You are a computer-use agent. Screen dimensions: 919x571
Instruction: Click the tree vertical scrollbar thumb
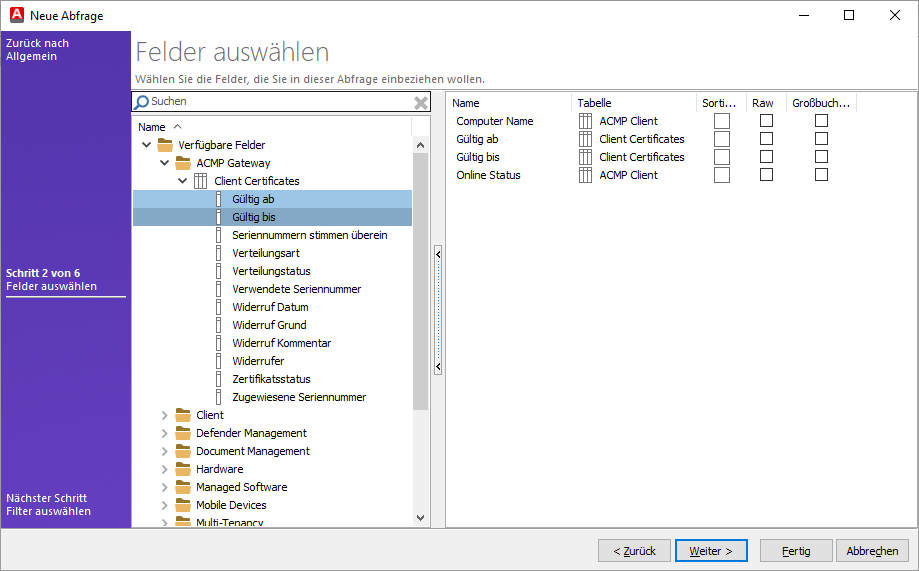point(420,281)
